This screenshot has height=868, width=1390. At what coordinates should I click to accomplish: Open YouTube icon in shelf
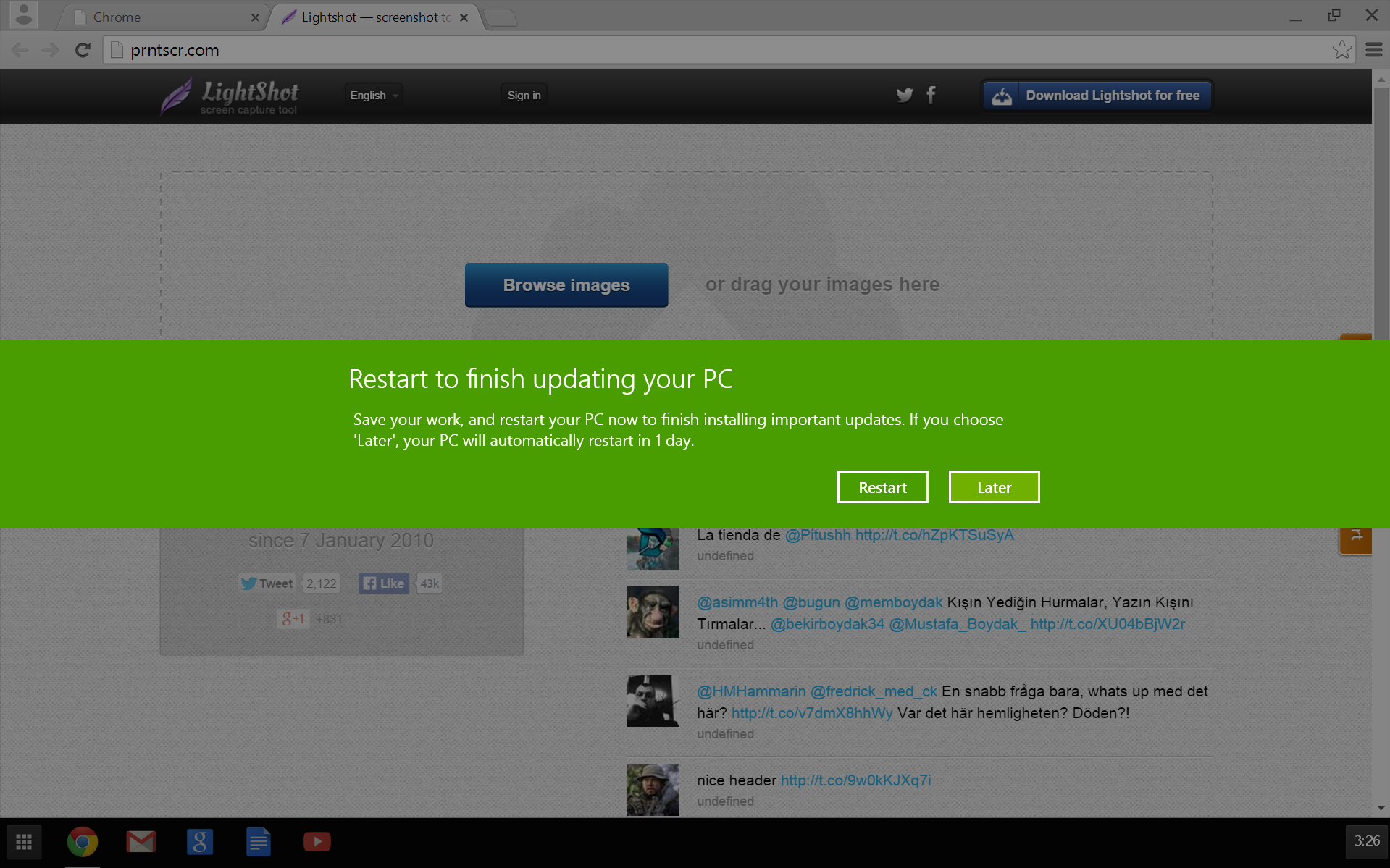317,842
